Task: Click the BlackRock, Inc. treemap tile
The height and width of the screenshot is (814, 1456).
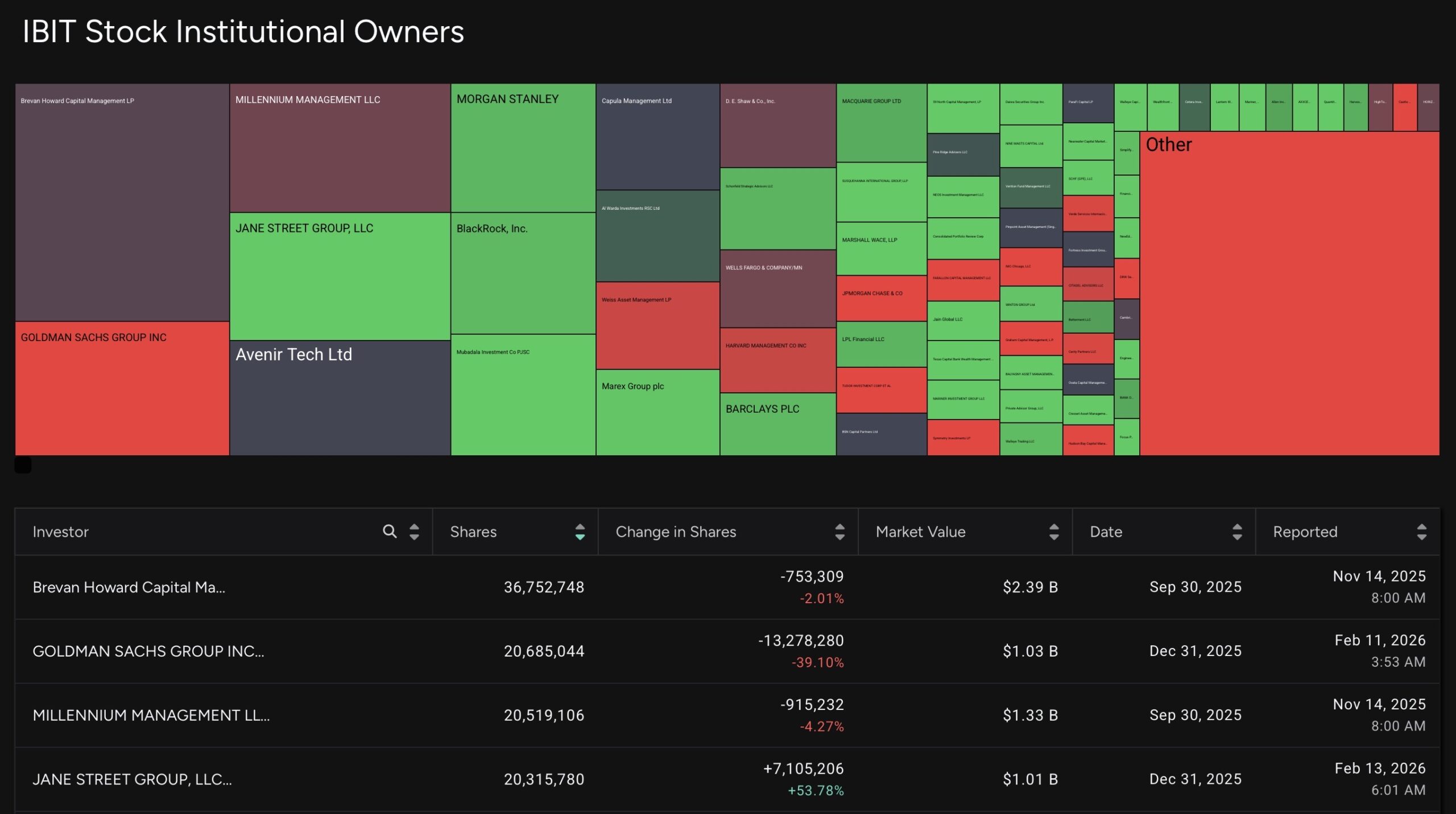Action: pyautogui.click(x=522, y=273)
